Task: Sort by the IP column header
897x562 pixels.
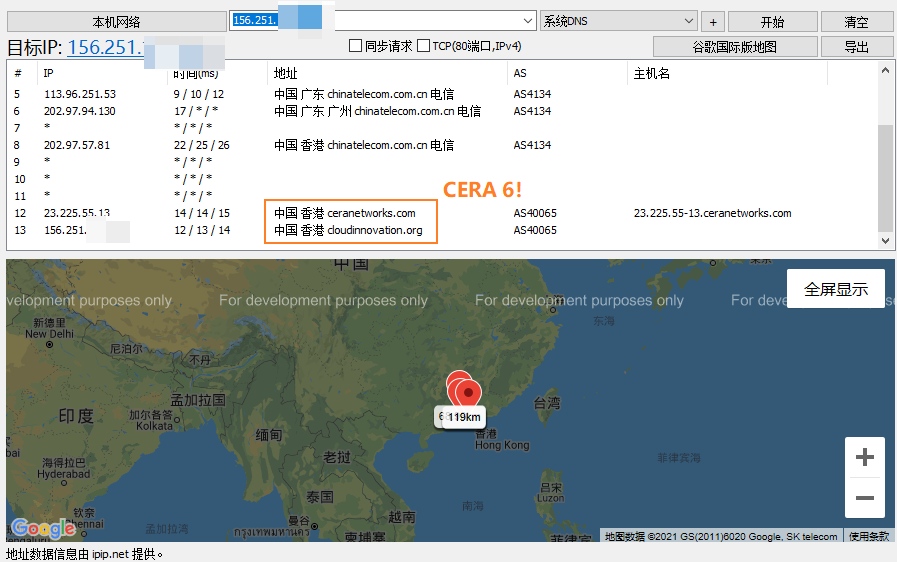Action: [x=49, y=73]
